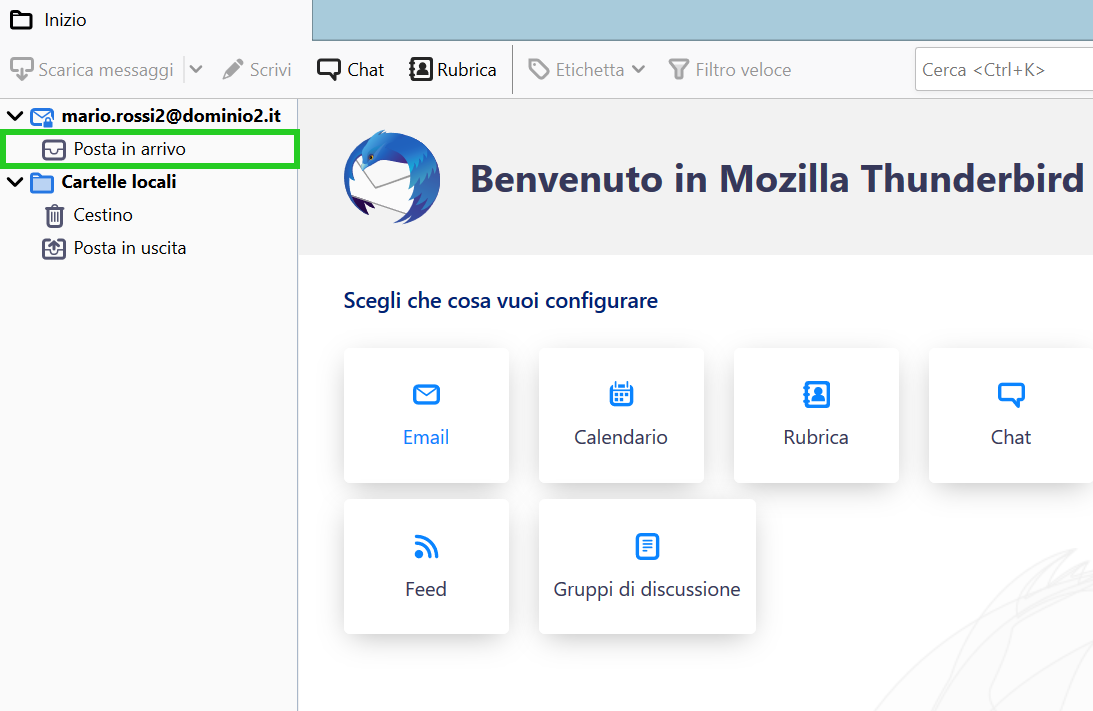Open the Cestino trash folder
The image size is (1093, 711).
point(103,215)
